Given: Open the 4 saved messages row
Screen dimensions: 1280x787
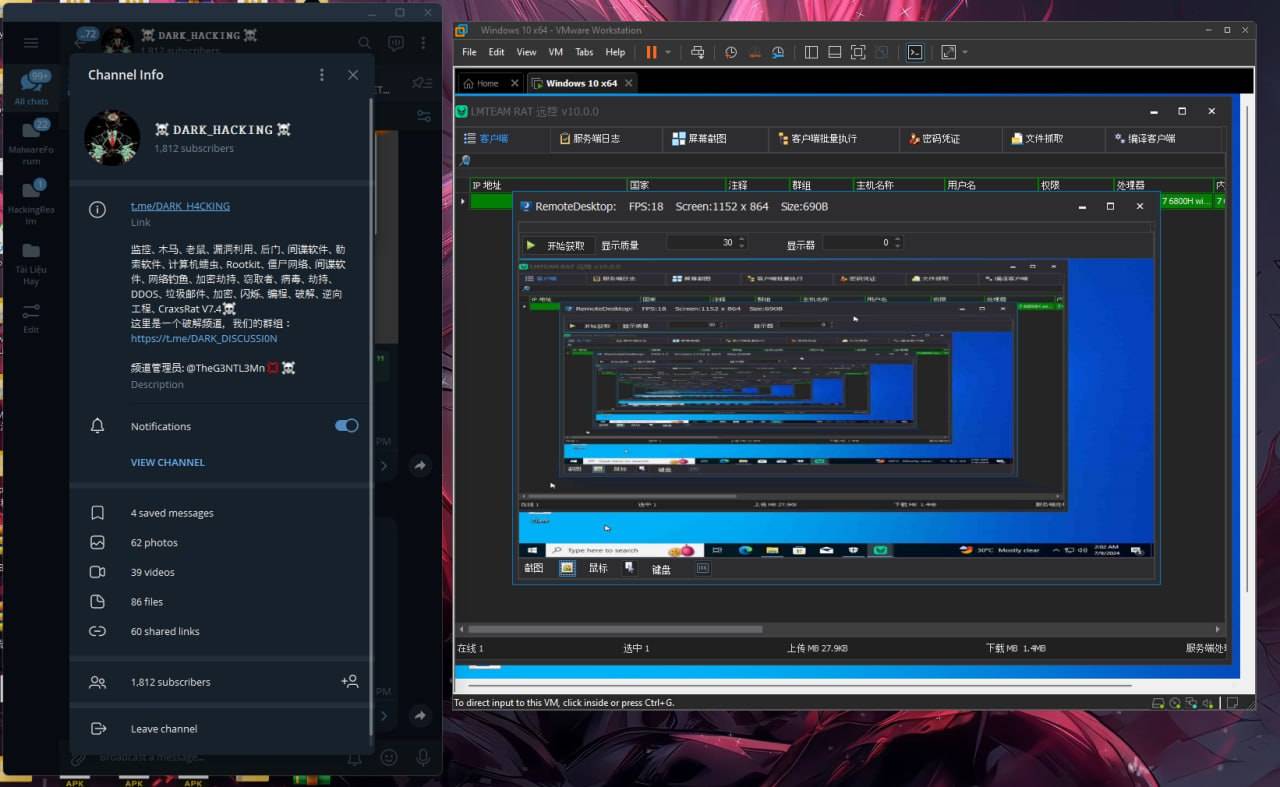Looking at the screenshot, I should coord(220,513).
